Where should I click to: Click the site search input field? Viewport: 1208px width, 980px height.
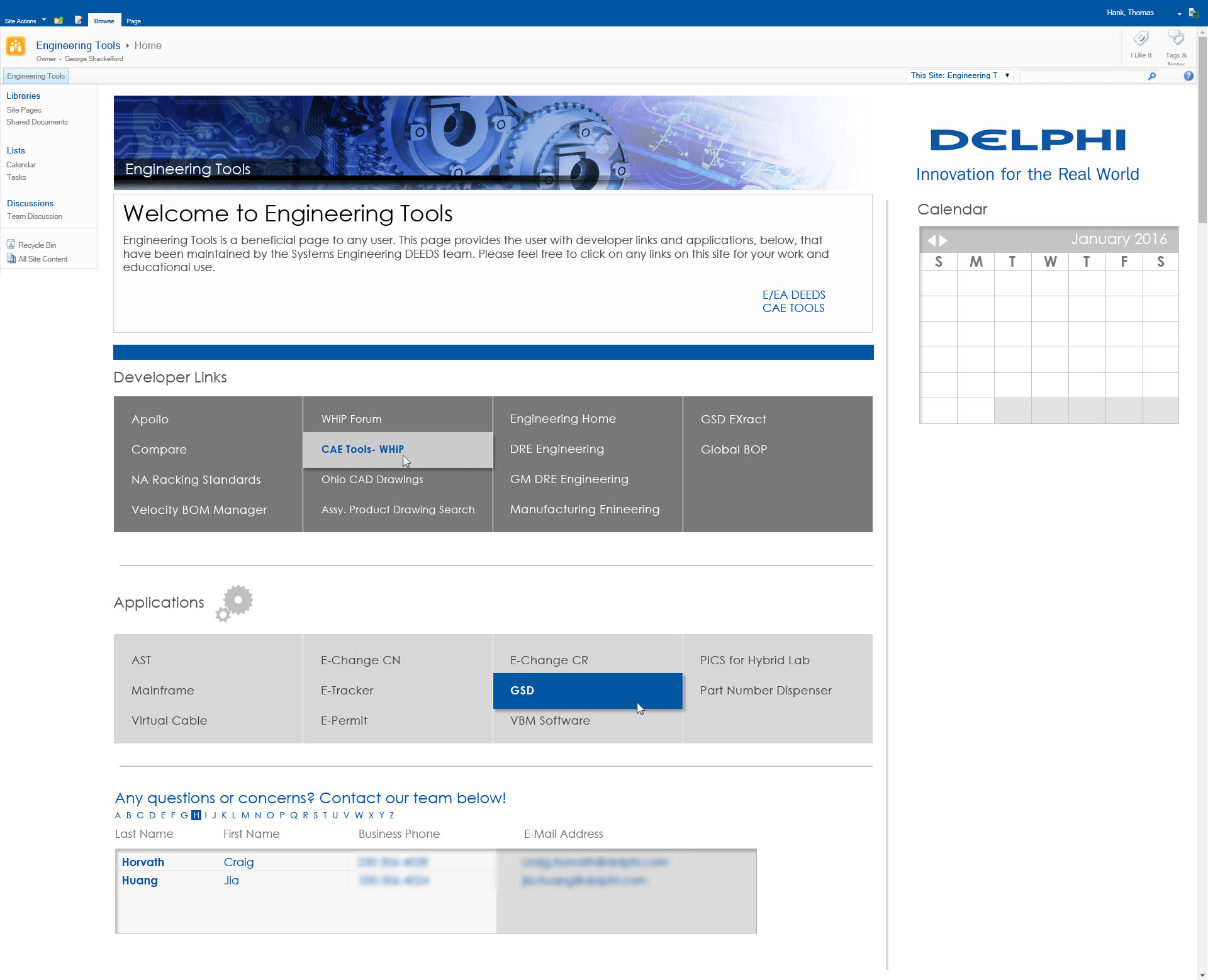(x=1081, y=76)
